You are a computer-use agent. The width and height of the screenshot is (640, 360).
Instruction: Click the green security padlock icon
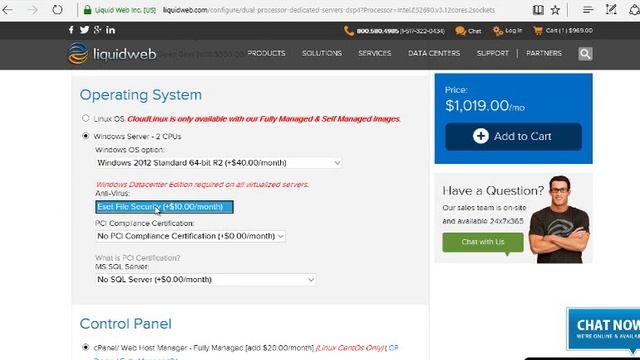click(87, 10)
